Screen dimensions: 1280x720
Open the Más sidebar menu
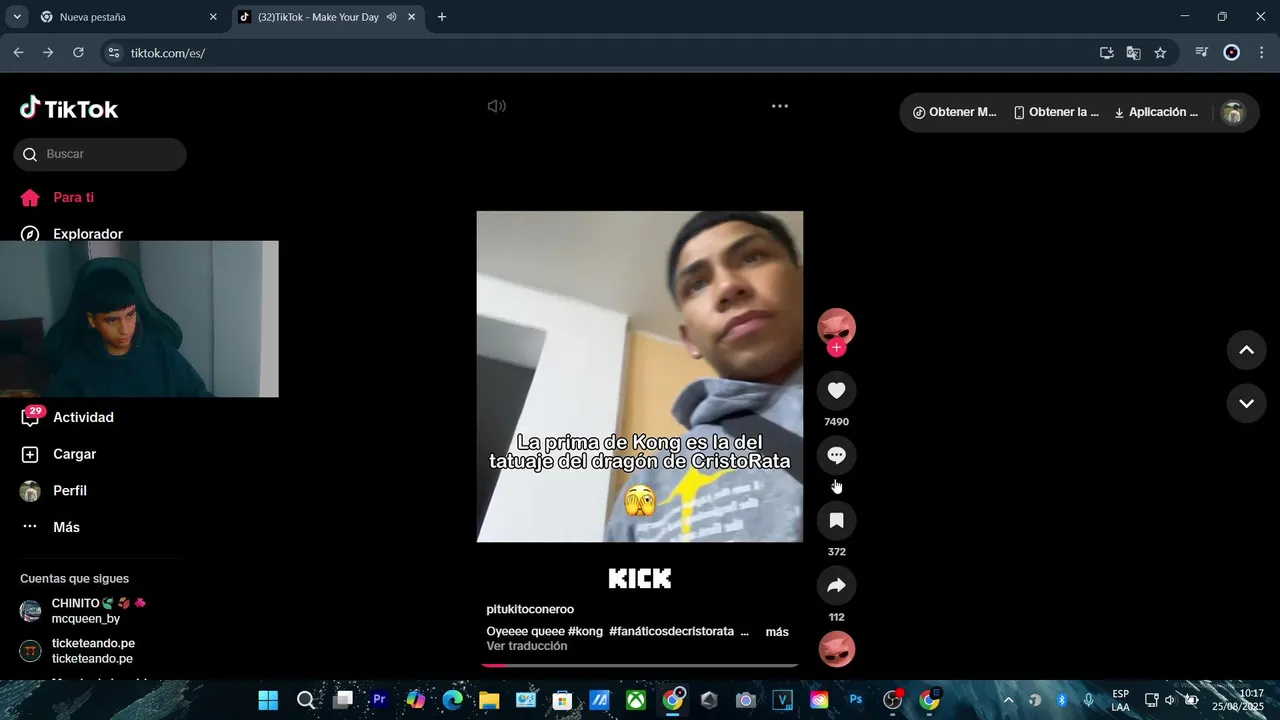click(50, 527)
